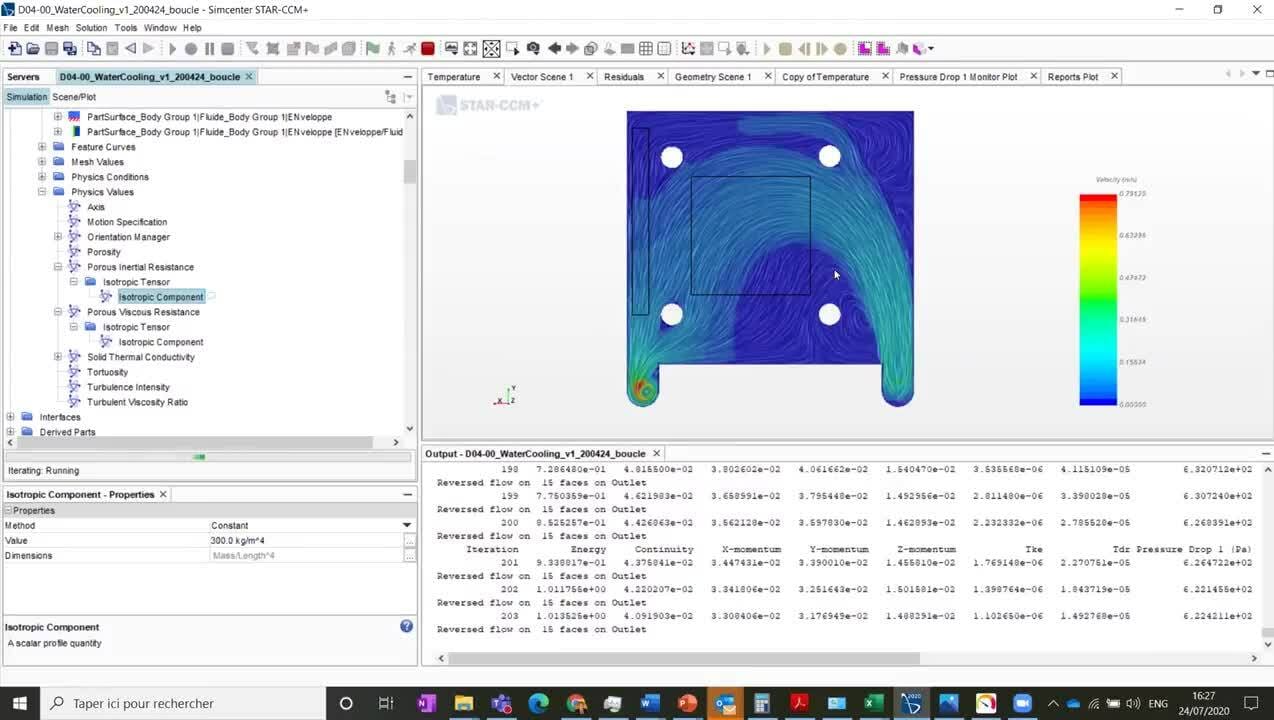The image size is (1274, 720).
Task: Switch to the Geometry Scene 1 tab
Action: [x=713, y=77]
